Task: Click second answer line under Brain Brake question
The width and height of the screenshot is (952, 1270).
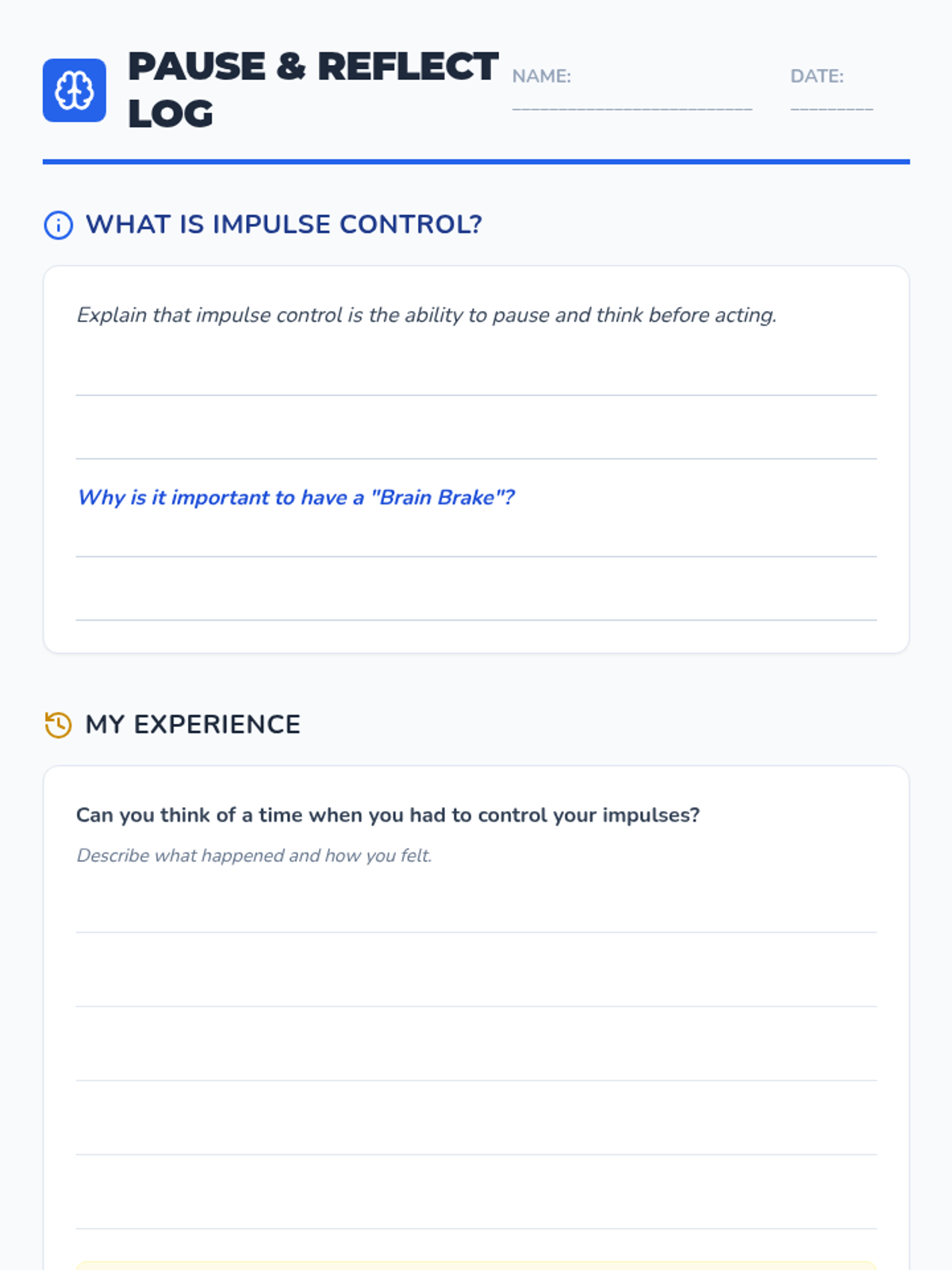Action: coord(476,604)
